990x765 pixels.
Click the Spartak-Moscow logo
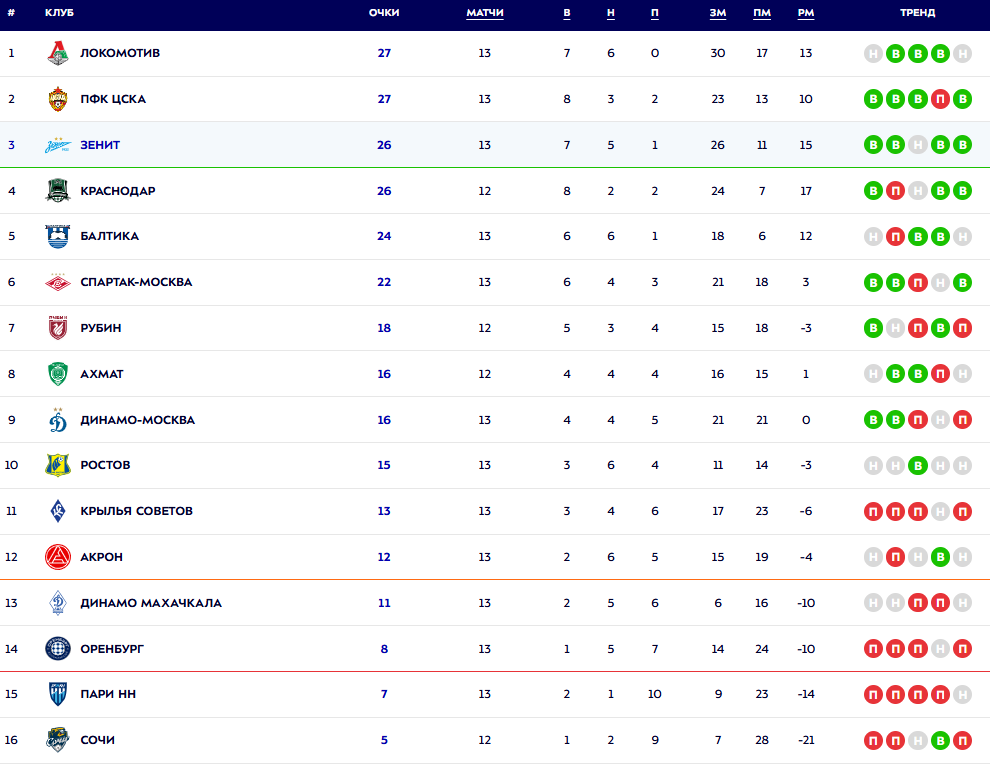[58, 282]
